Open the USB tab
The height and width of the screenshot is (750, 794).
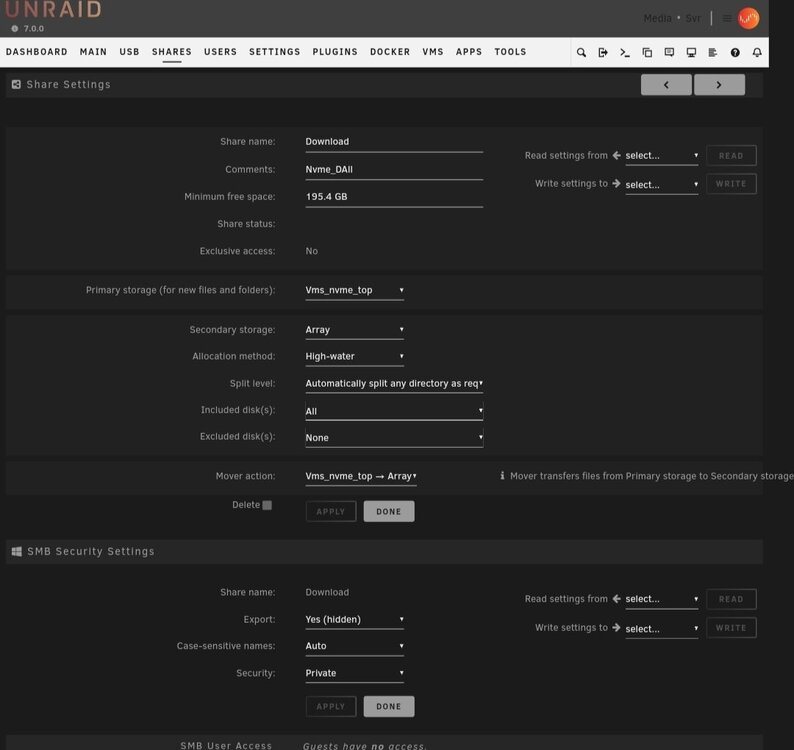[x=129, y=52]
